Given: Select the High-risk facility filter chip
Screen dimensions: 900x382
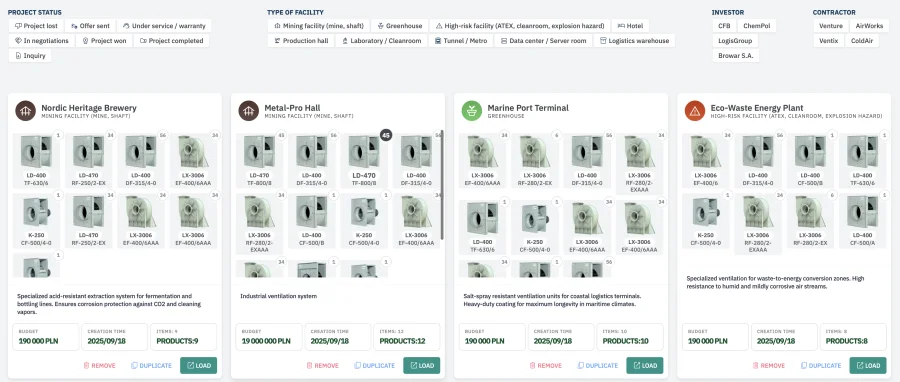Looking at the screenshot, I should coord(519,26).
